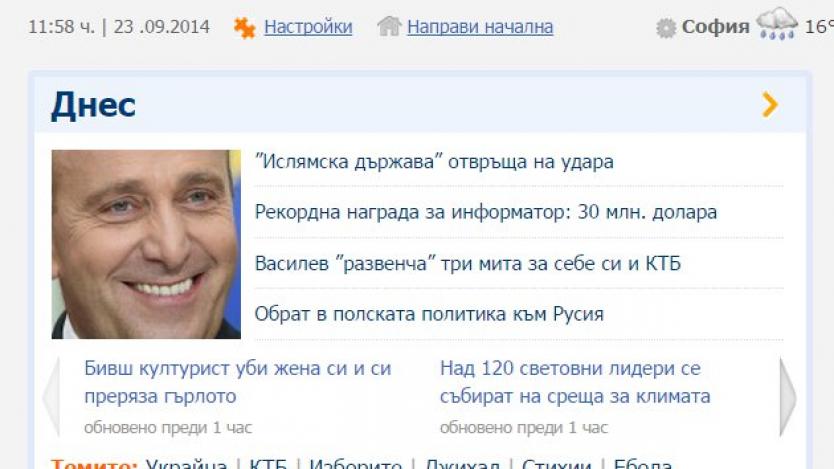Show previous news with left carousel arrow
Screen dimensions: 834x469
(52, 397)
